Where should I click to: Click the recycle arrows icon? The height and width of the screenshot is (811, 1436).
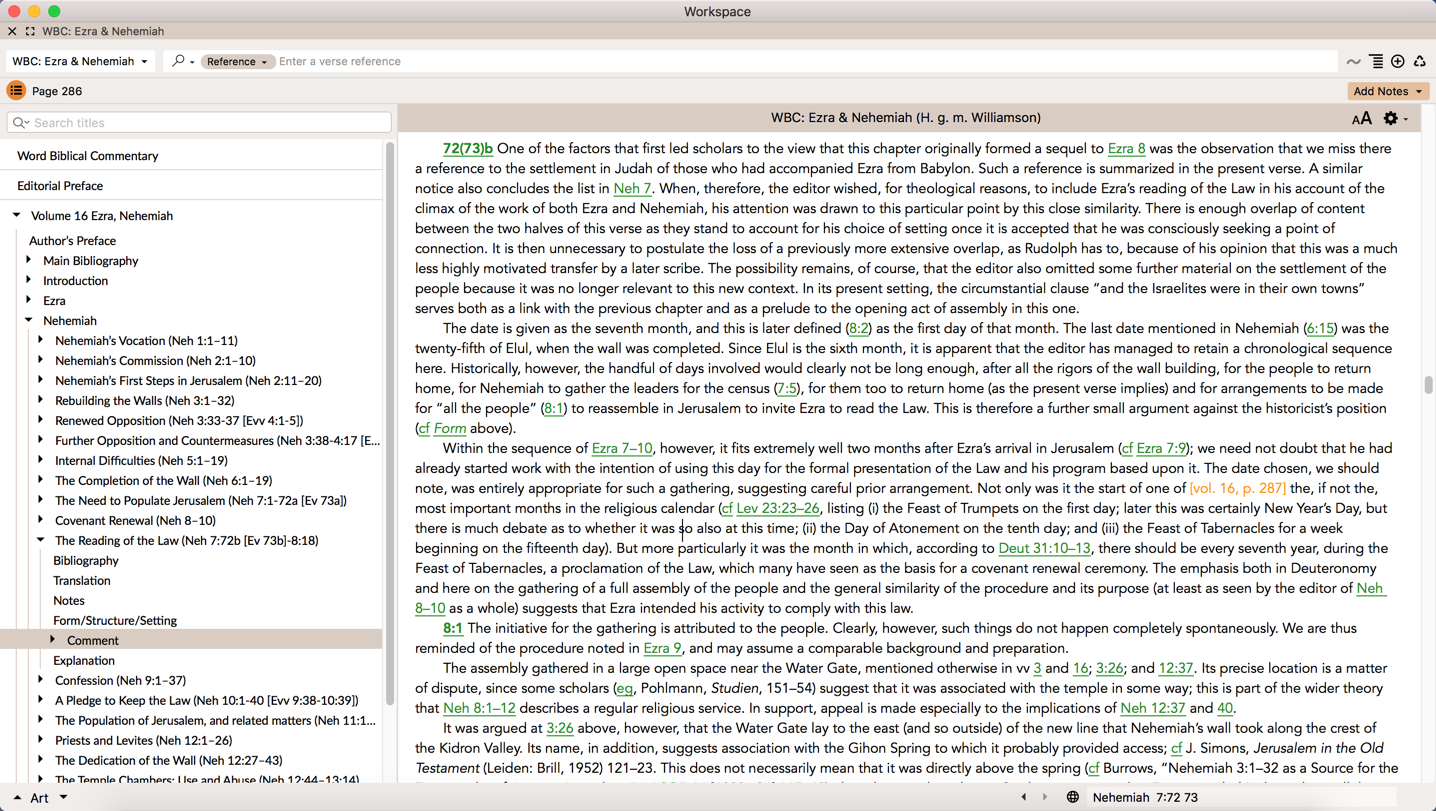1419,62
